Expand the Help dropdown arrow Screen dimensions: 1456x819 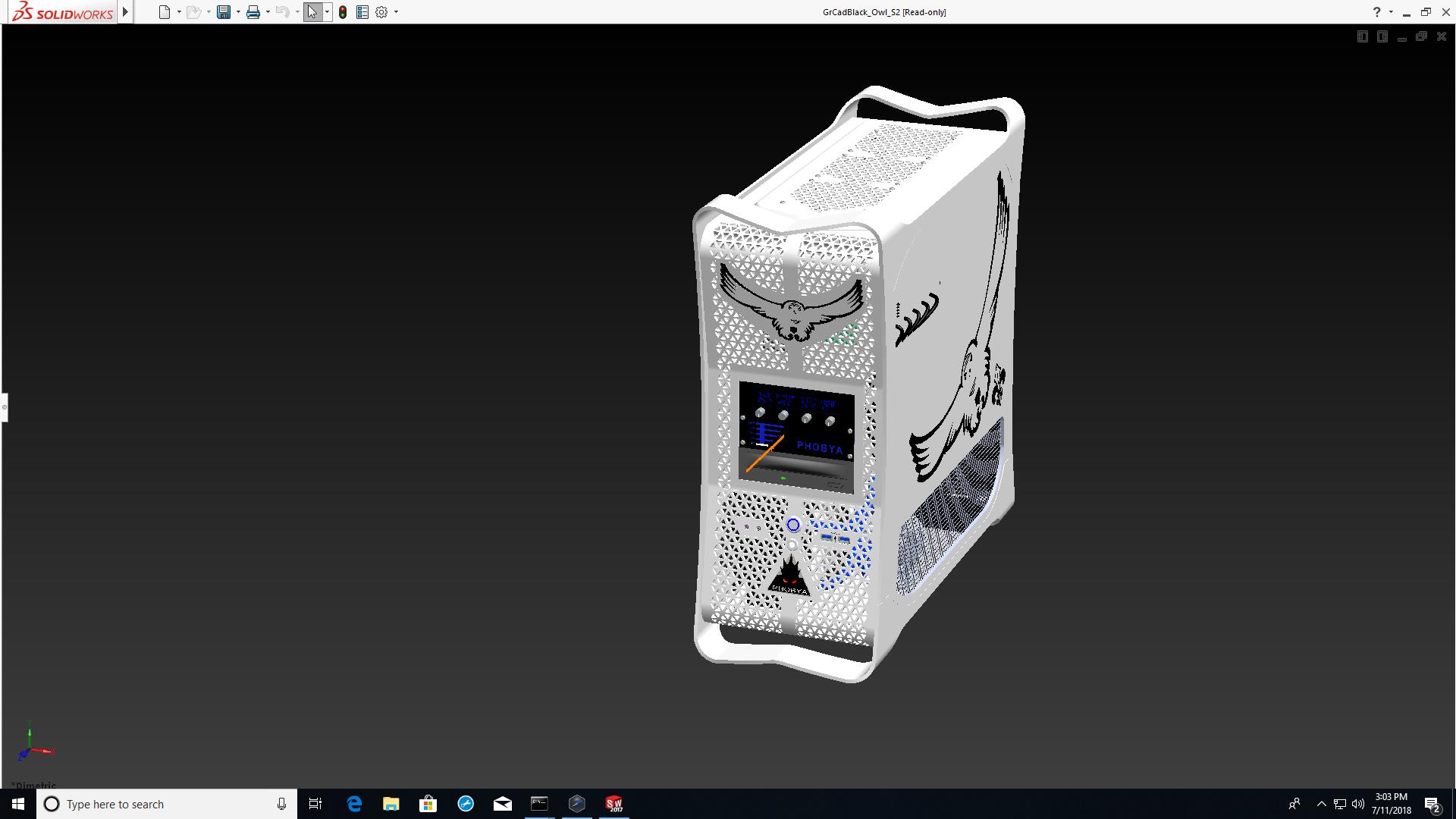[1391, 12]
